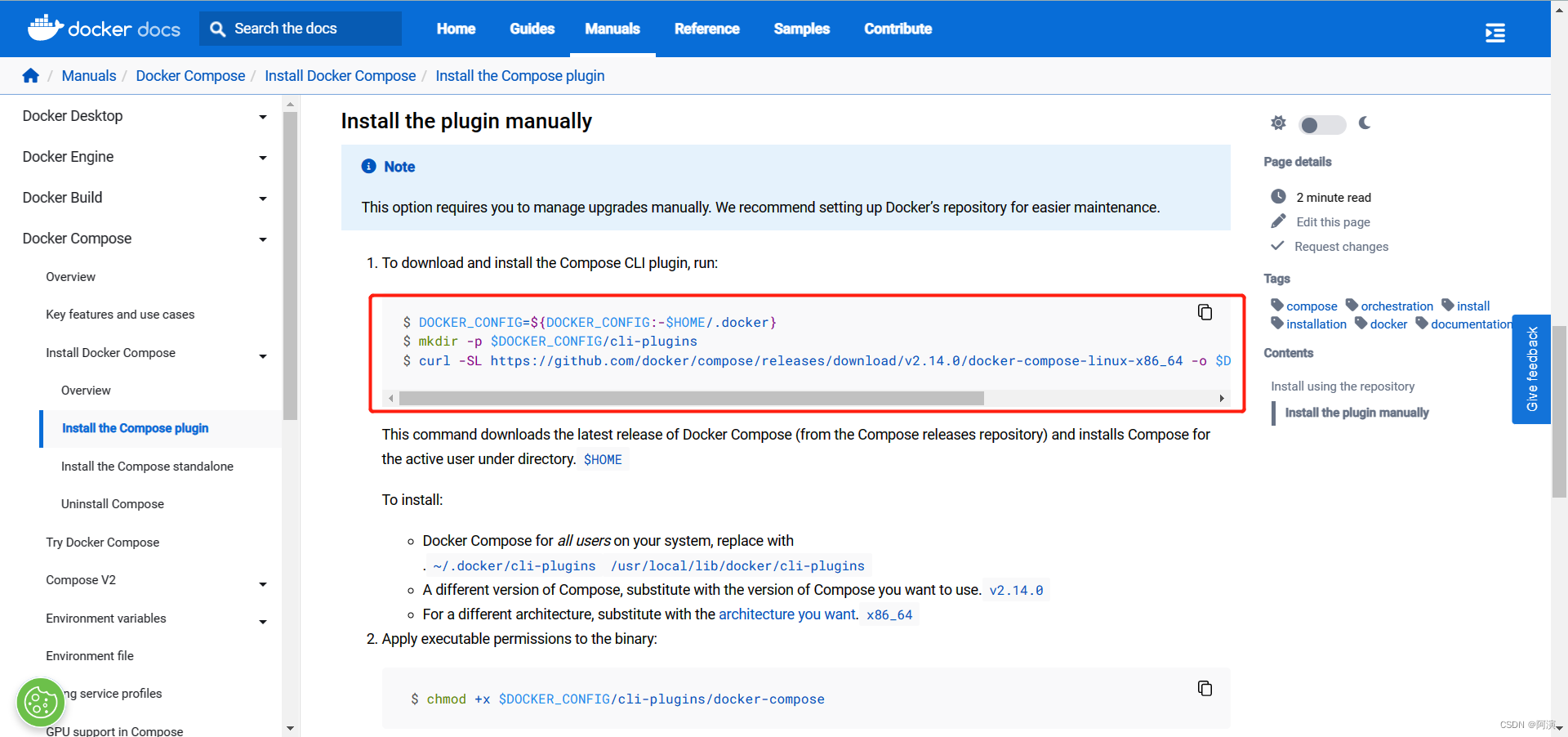
Task: Open the Samples navigation tab
Action: [801, 29]
